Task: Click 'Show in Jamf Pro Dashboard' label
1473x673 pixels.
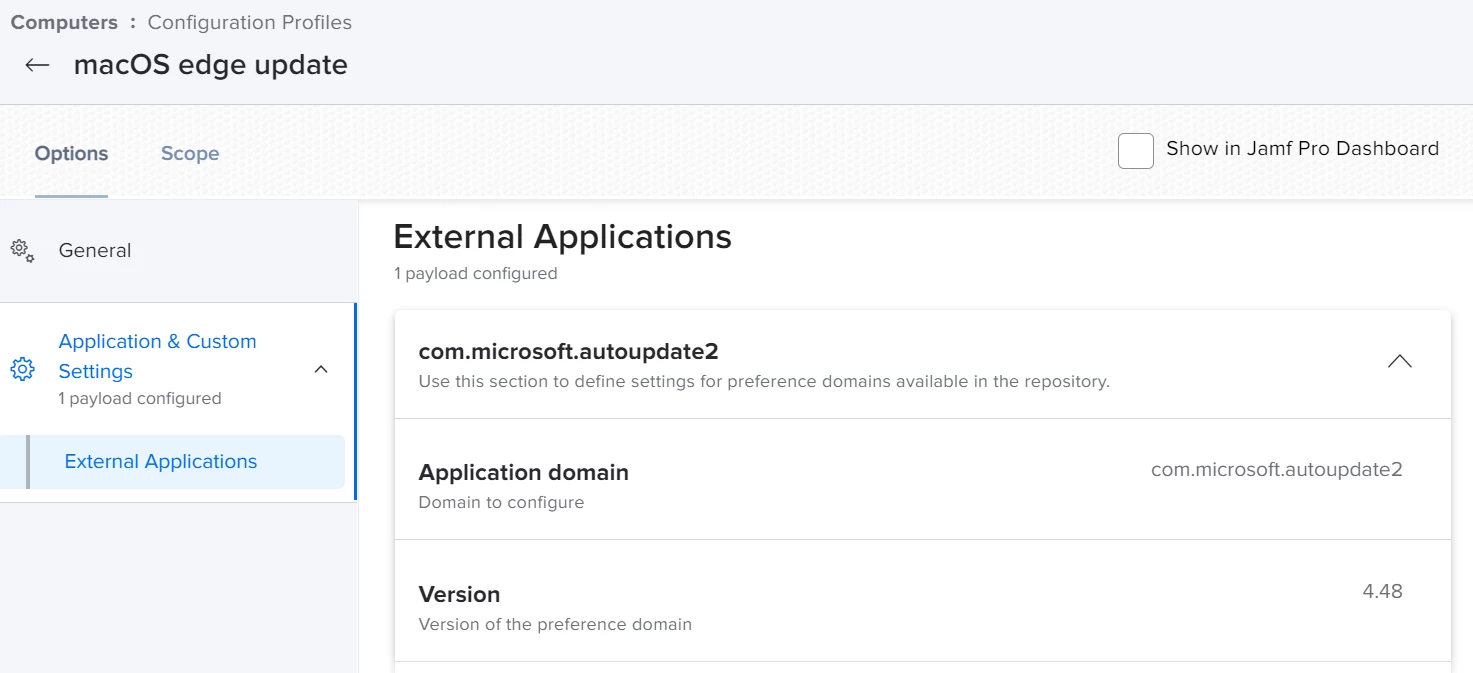Action: (1303, 149)
